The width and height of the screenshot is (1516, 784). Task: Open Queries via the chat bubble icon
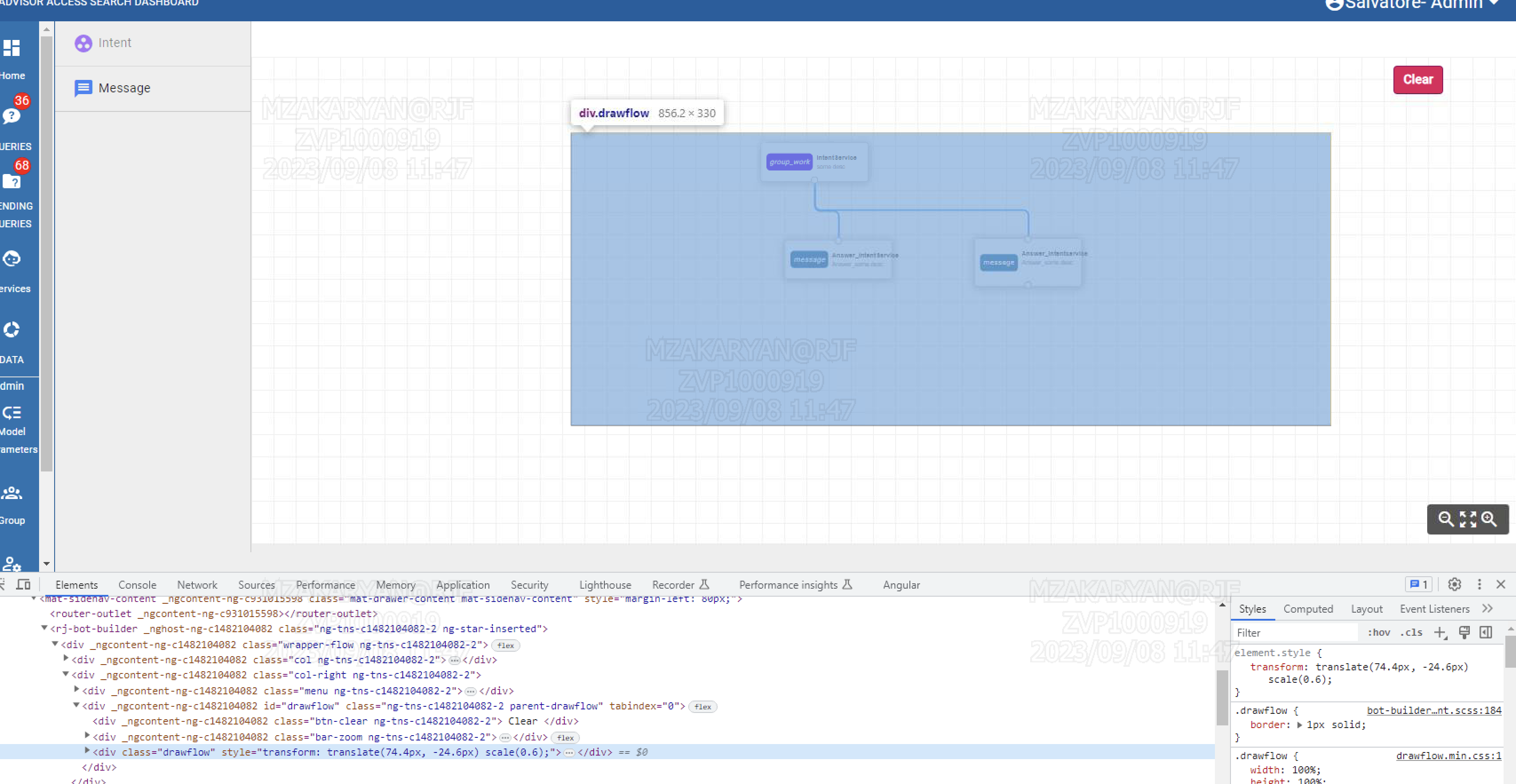[11, 115]
